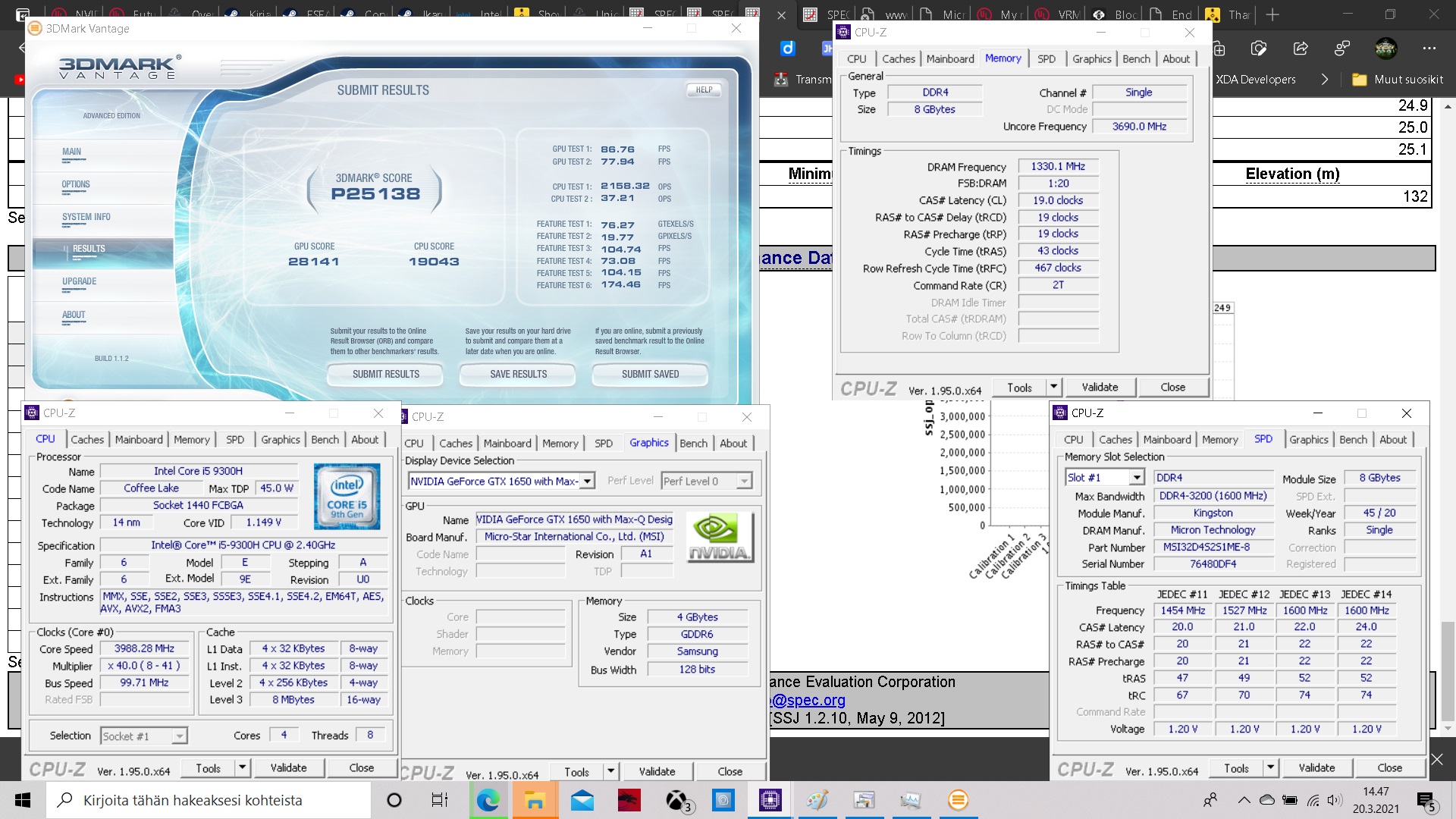Click the P25138 3DMark score text
Image resolution: width=1456 pixels, height=819 pixels.
point(375,193)
